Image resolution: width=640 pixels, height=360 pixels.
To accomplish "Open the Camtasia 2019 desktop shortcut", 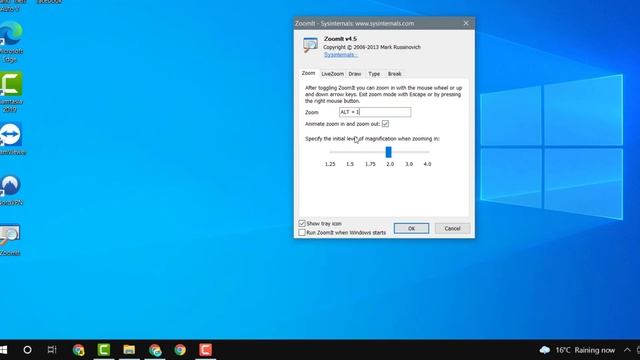I will tap(11, 91).
